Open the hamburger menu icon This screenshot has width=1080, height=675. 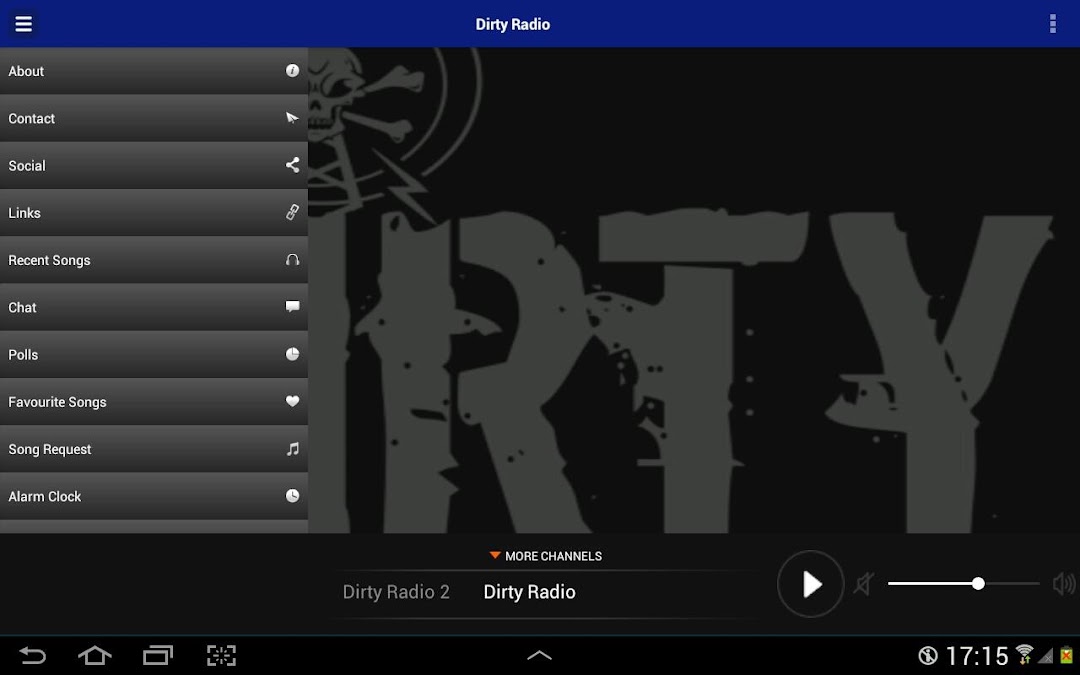(x=23, y=24)
